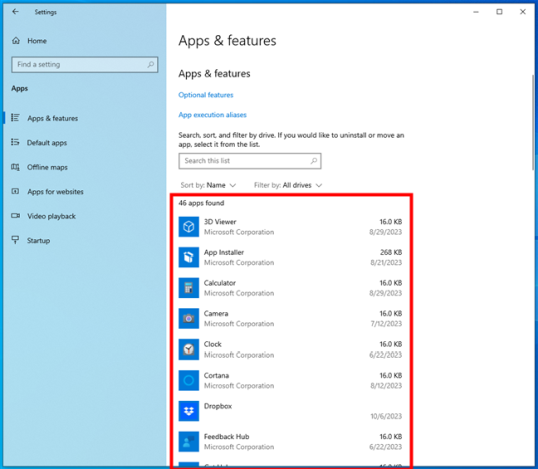538x469 pixels.
Task: Select the Default apps sidebar icon
Action: [15, 142]
